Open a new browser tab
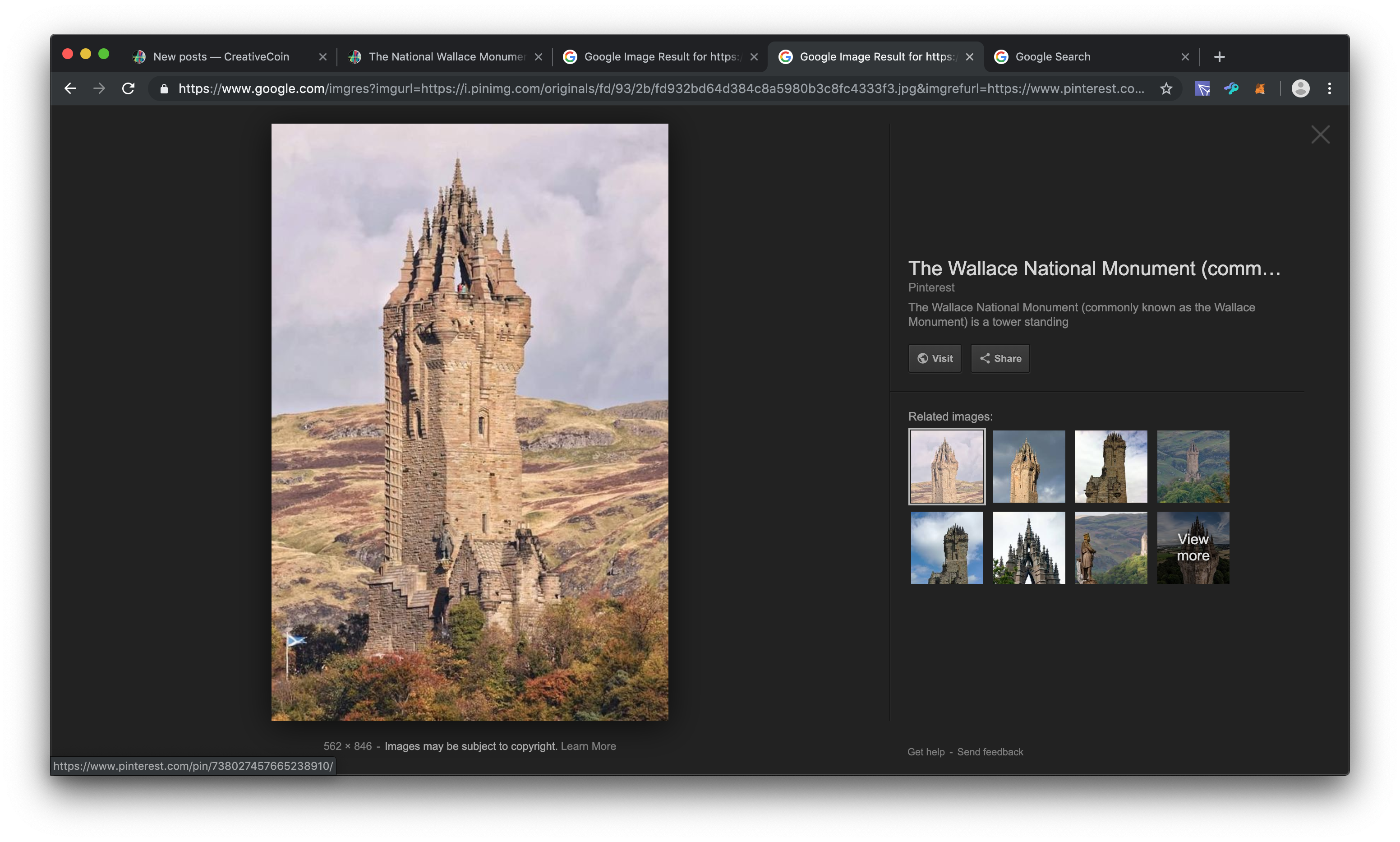The image size is (1400, 842). pos(1219,57)
